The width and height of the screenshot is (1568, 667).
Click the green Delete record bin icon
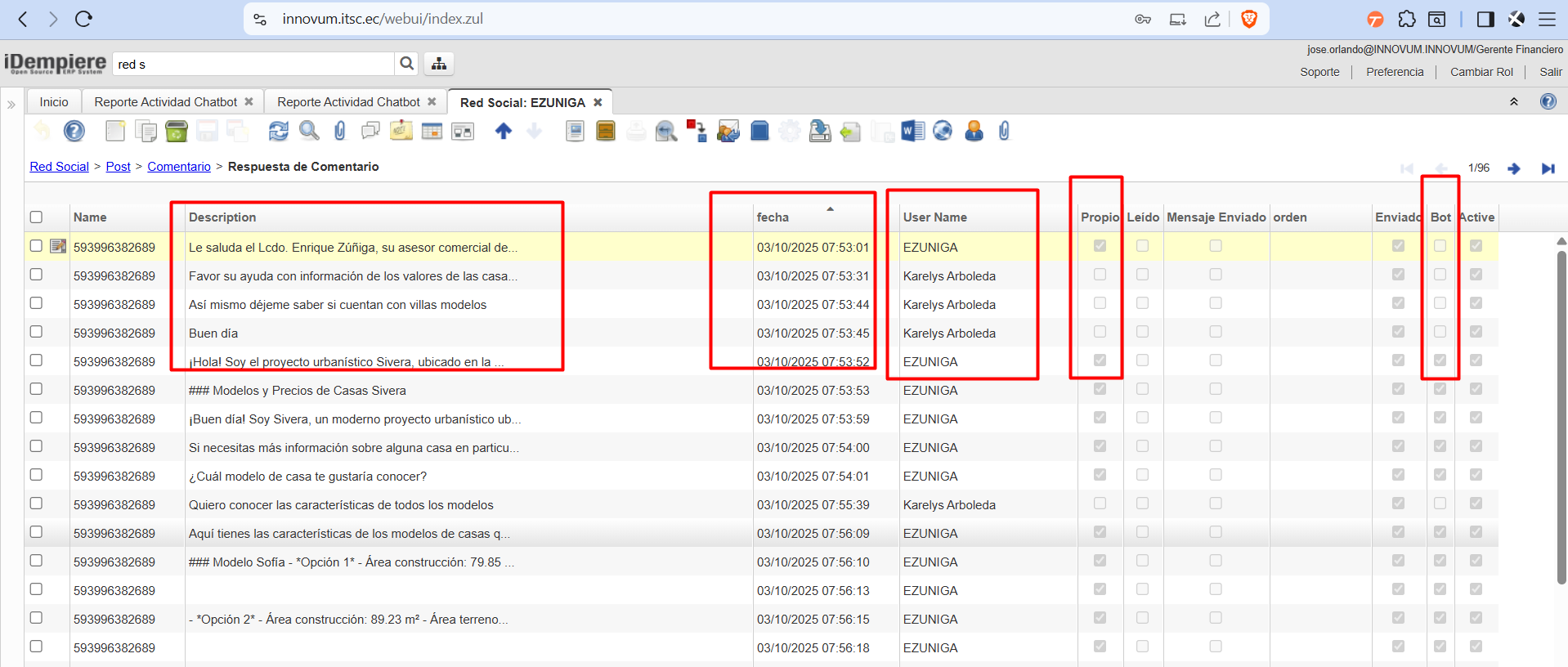tap(176, 131)
